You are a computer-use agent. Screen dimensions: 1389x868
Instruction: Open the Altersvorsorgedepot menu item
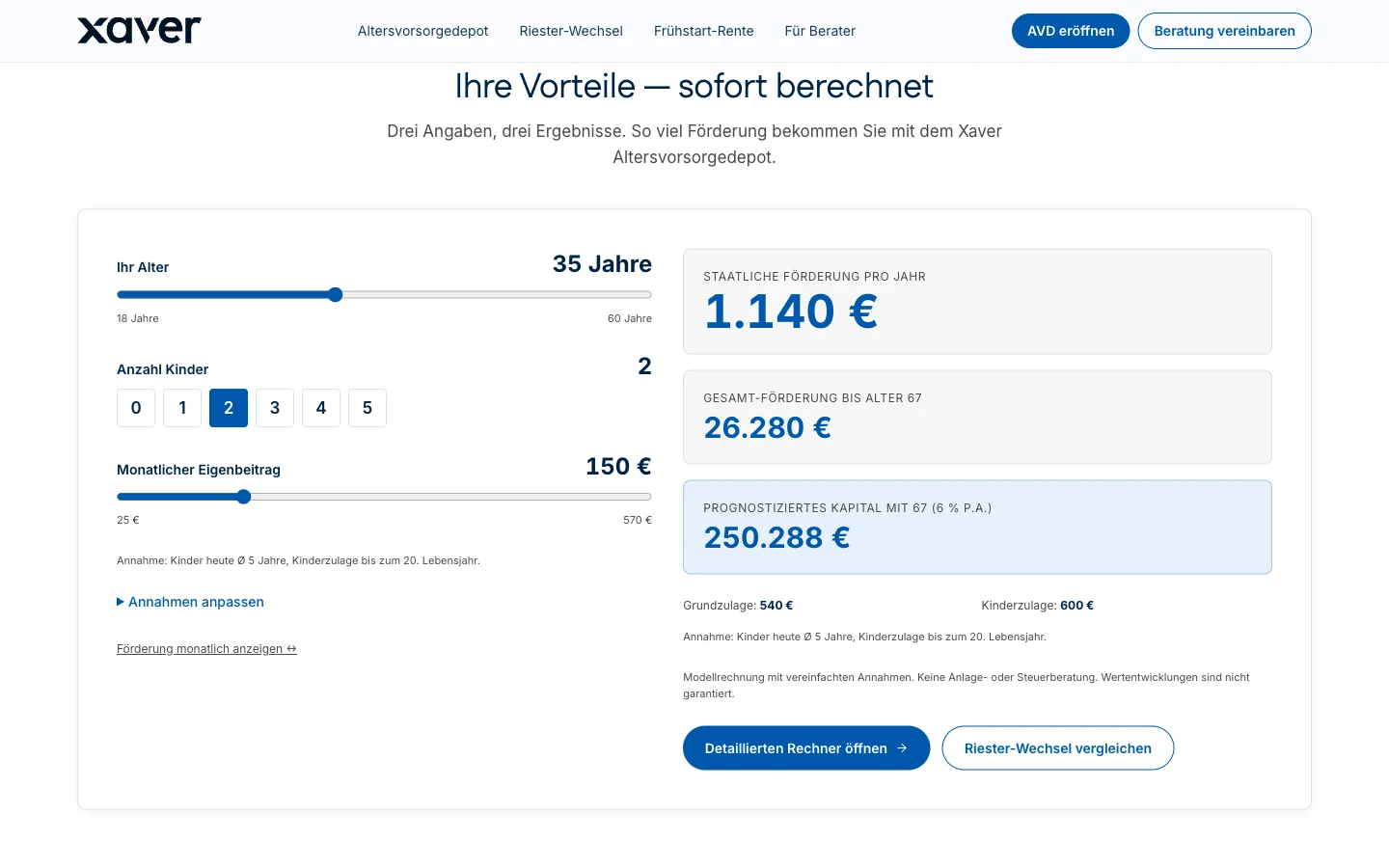tap(422, 31)
